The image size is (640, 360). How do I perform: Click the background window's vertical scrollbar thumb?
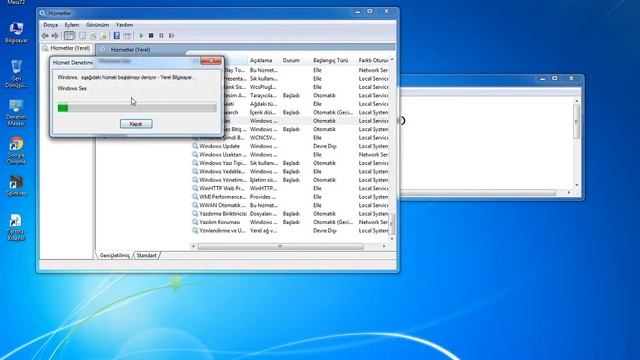[x=576, y=122]
